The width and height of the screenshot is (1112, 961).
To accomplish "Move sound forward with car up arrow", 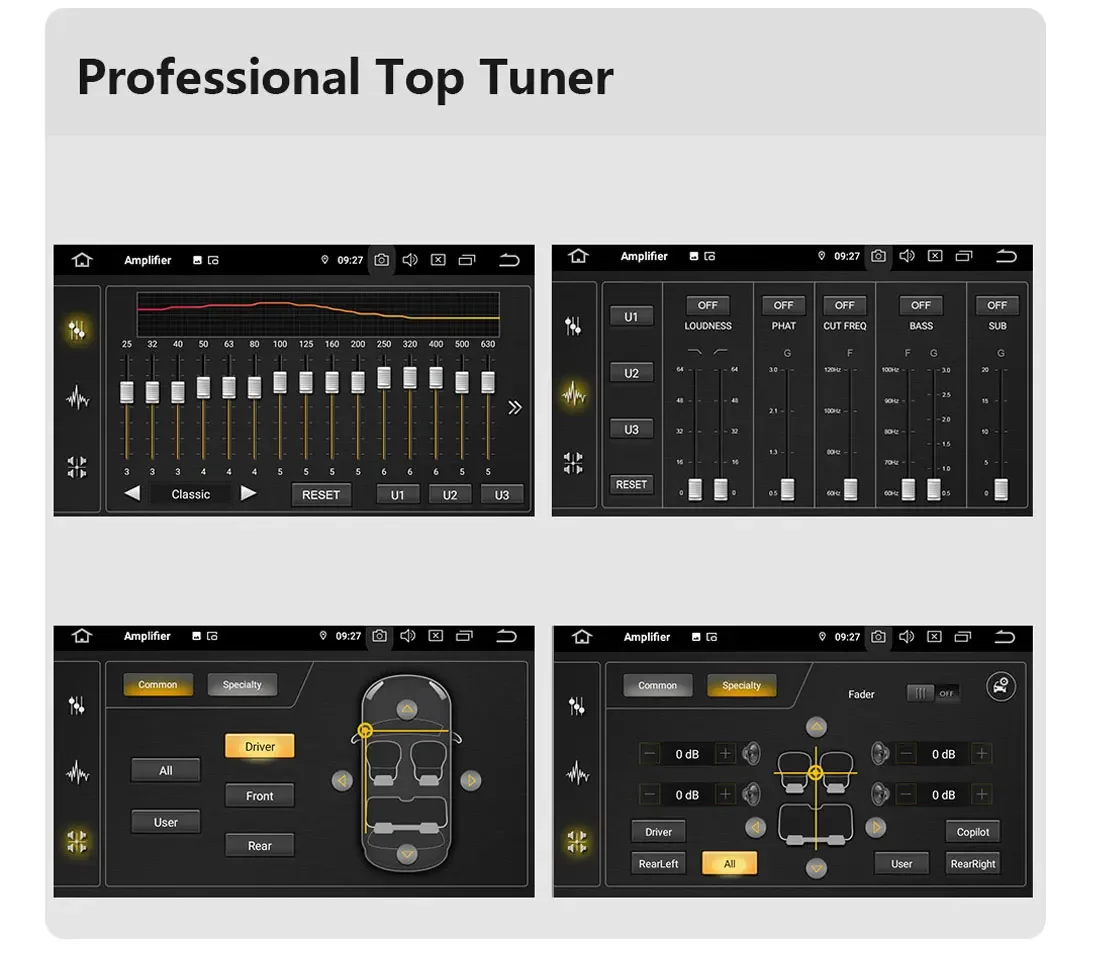I will click(x=406, y=709).
